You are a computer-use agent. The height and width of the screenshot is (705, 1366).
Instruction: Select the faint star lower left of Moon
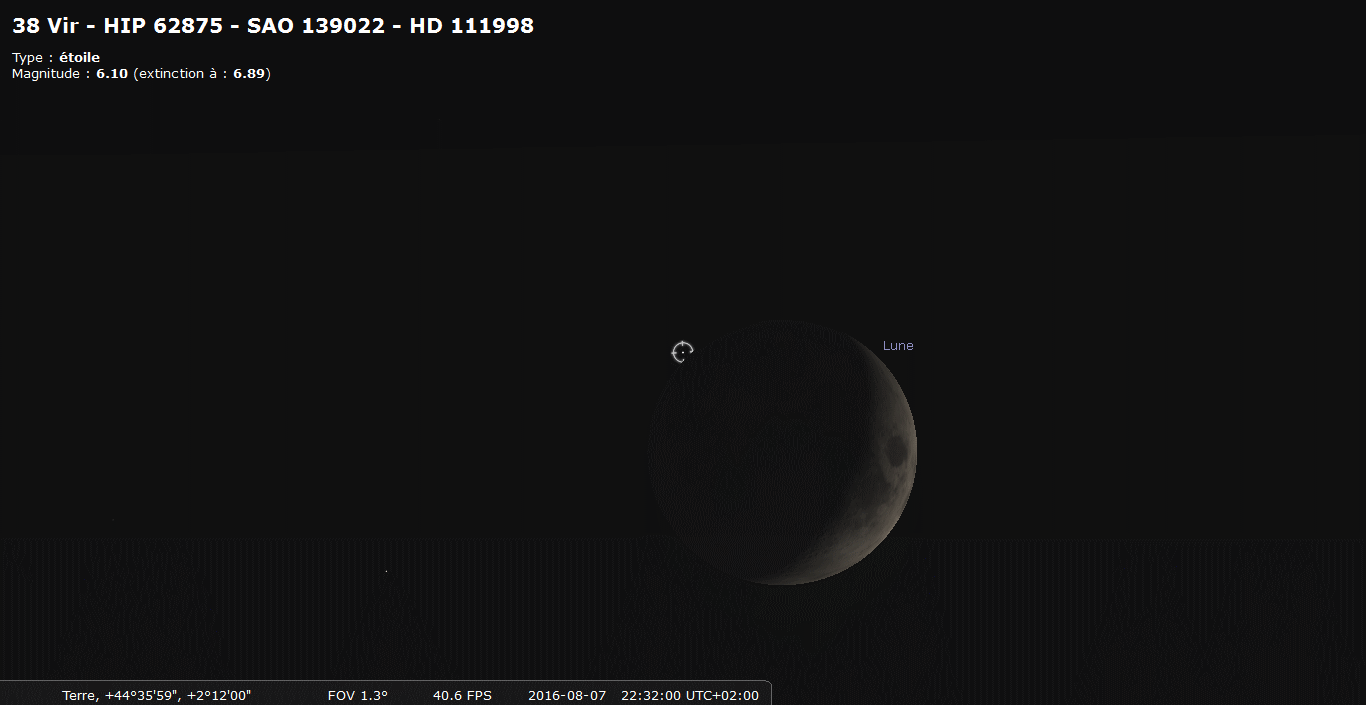[x=386, y=571]
